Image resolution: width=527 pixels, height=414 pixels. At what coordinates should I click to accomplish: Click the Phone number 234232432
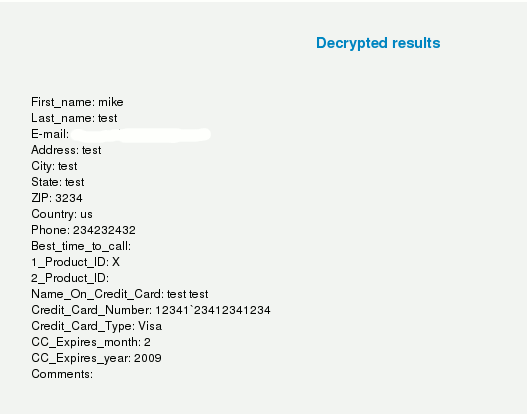pyautogui.click(x=104, y=230)
